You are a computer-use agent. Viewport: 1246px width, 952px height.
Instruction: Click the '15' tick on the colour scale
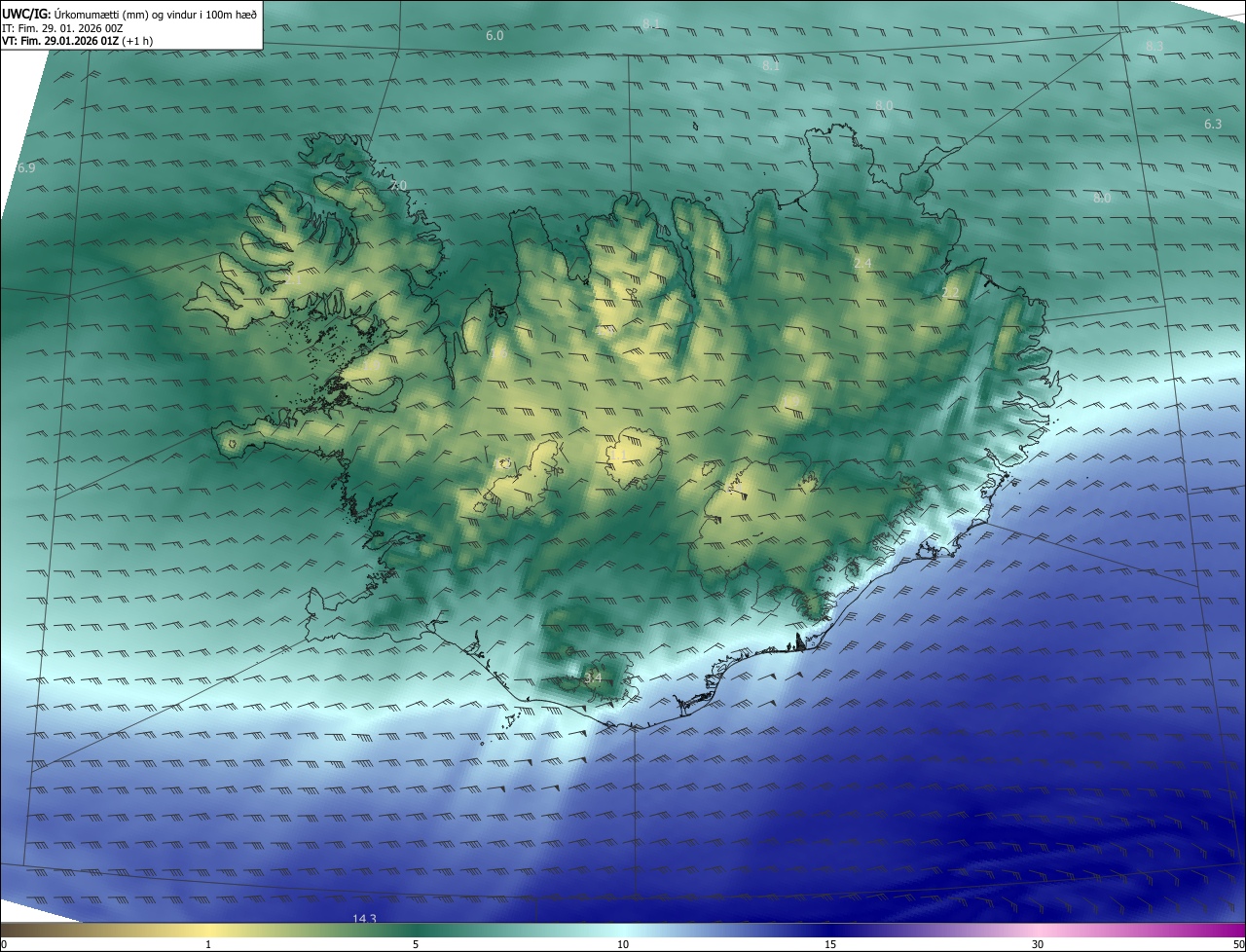tap(830, 944)
